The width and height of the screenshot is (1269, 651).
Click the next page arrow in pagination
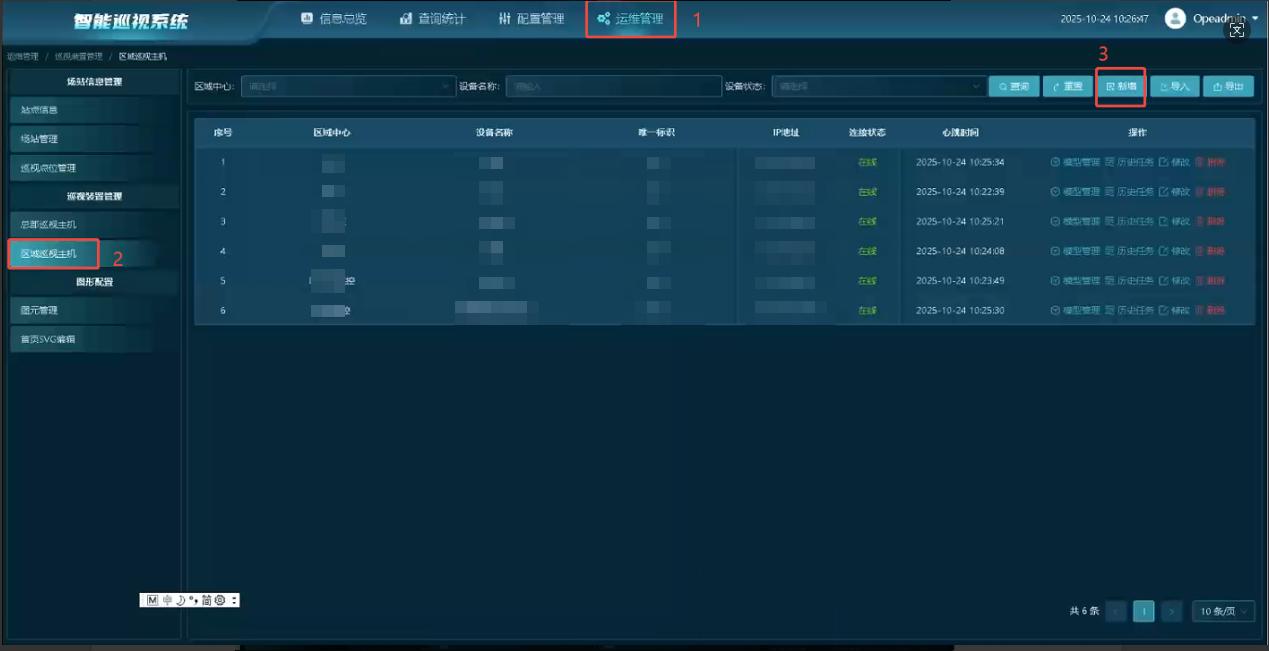coord(1172,611)
